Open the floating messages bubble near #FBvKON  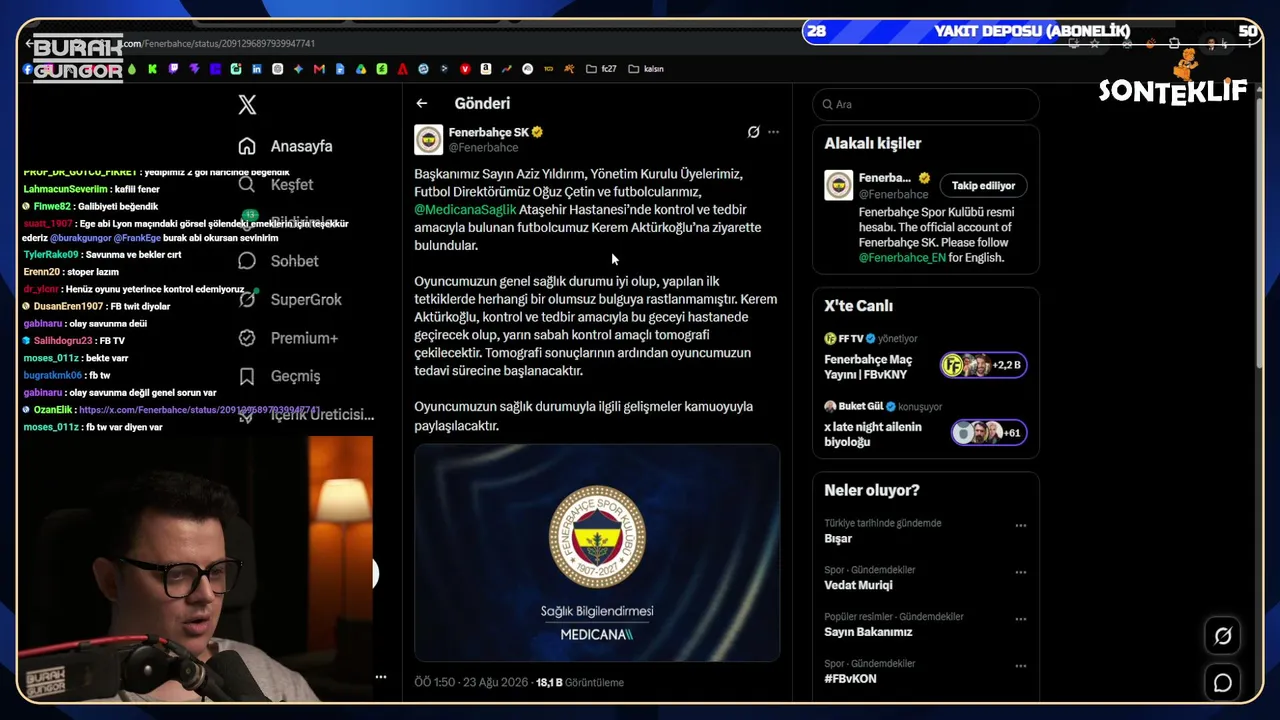(x=1223, y=682)
